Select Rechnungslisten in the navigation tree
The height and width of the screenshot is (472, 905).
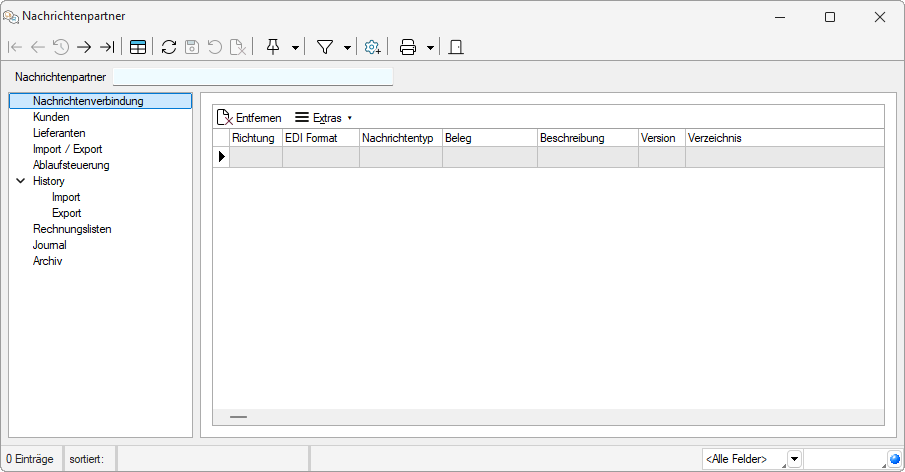point(72,229)
